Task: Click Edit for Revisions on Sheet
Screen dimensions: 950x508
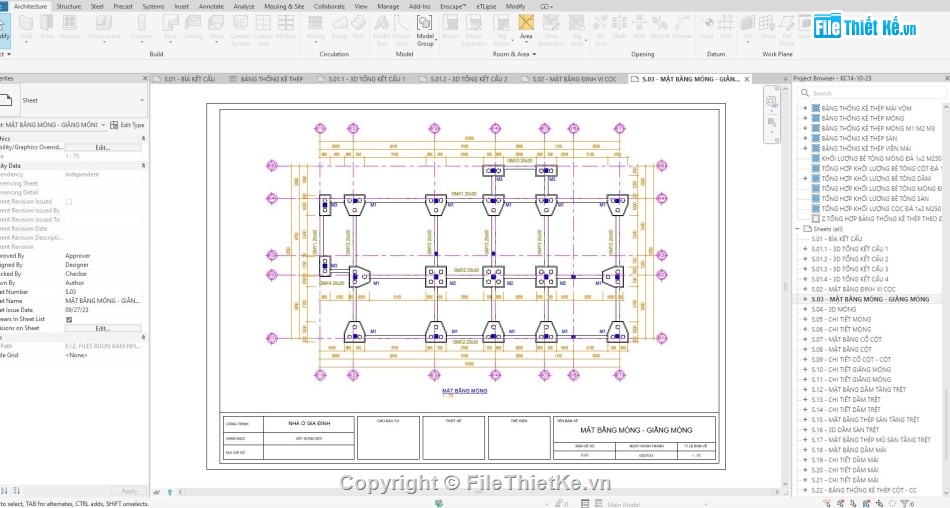Action: [103, 329]
